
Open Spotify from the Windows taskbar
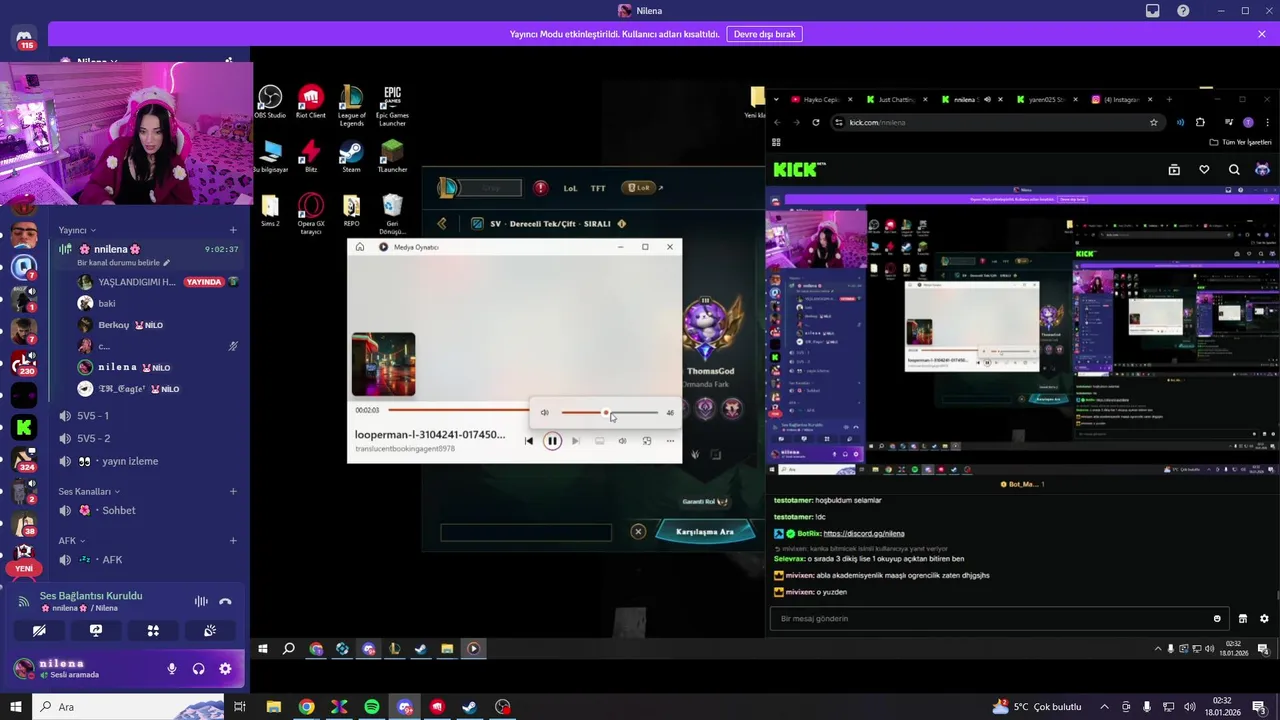372,707
